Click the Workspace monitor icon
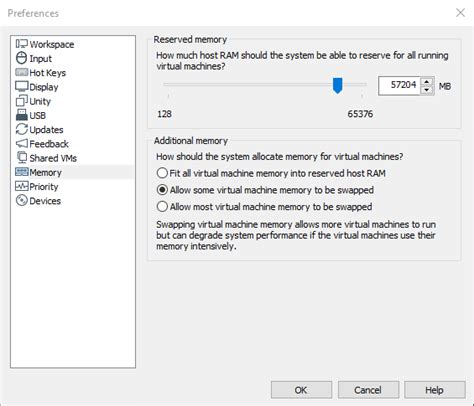The image size is (474, 406). pyautogui.click(x=22, y=44)
